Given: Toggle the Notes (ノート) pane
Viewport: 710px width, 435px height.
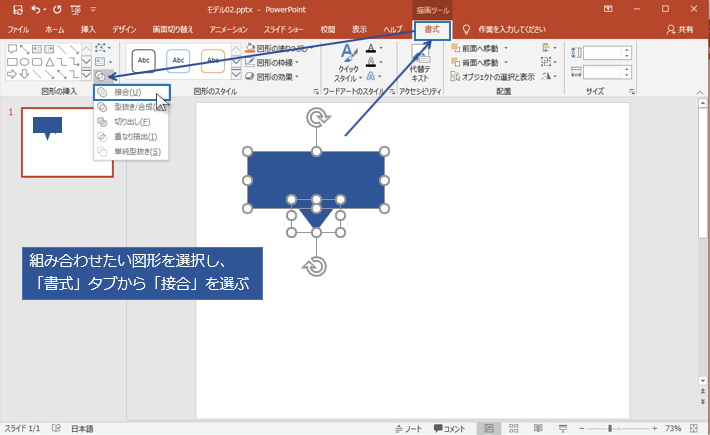Looking at the screenshot, I should tap(408, 429).
